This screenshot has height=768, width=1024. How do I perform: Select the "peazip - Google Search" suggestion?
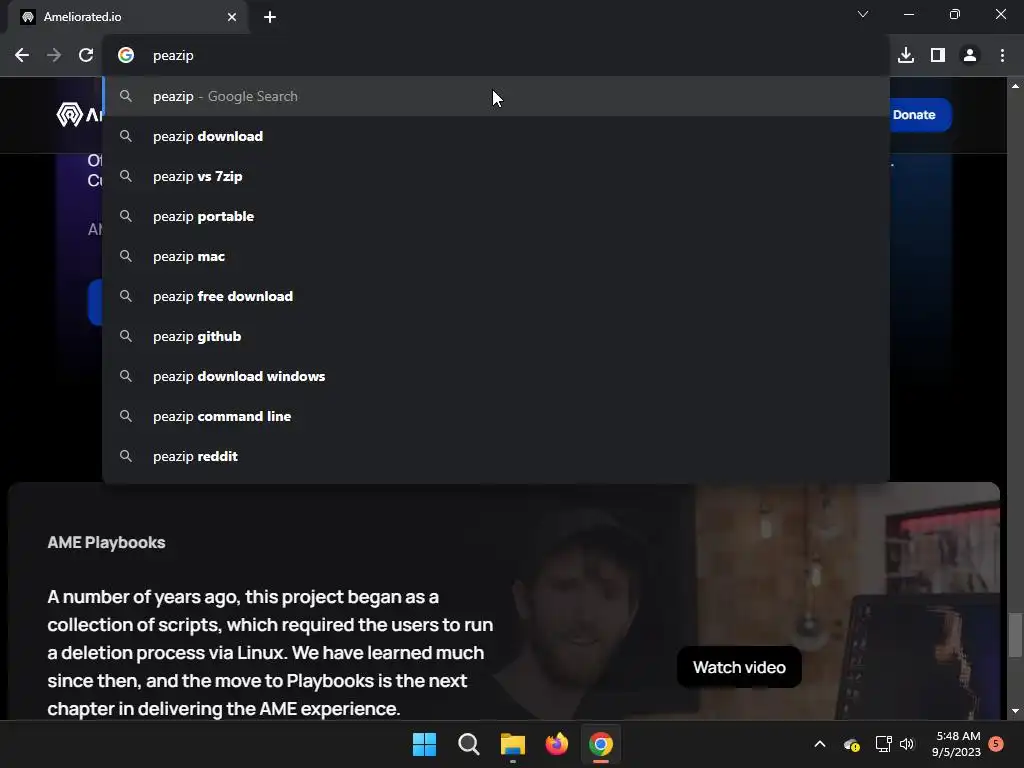coord(496,96)
